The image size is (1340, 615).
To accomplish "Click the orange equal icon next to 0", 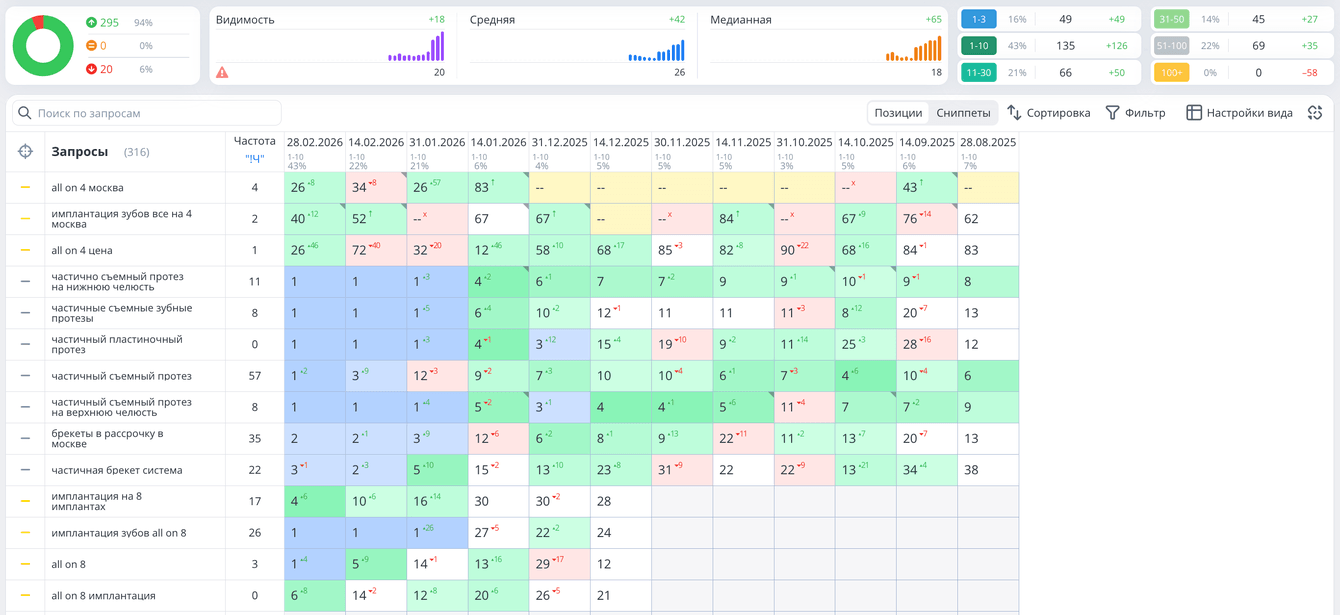I will pos(91,46).
